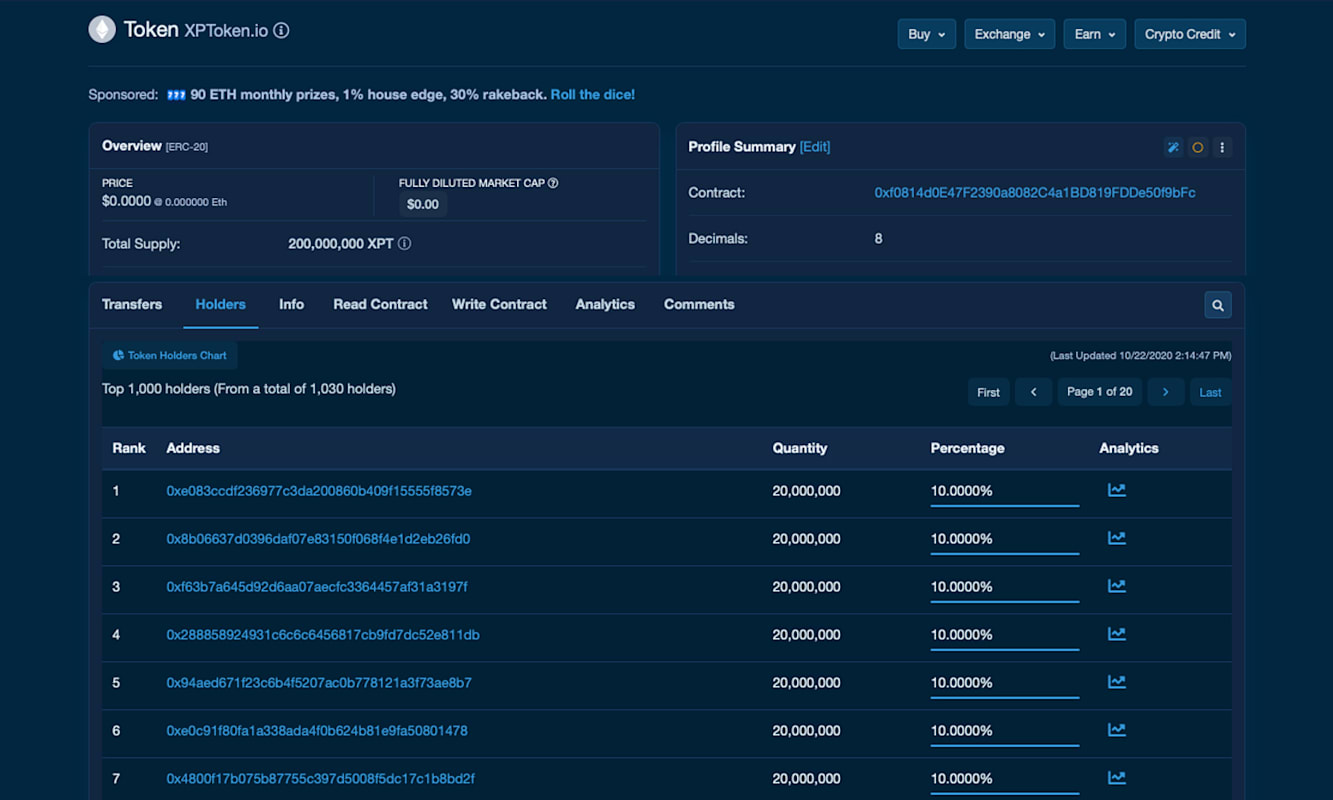This screenshot has width=1333, height=800.
Task: Switch to the Analytics tab
Action: (x=605, y=304)
